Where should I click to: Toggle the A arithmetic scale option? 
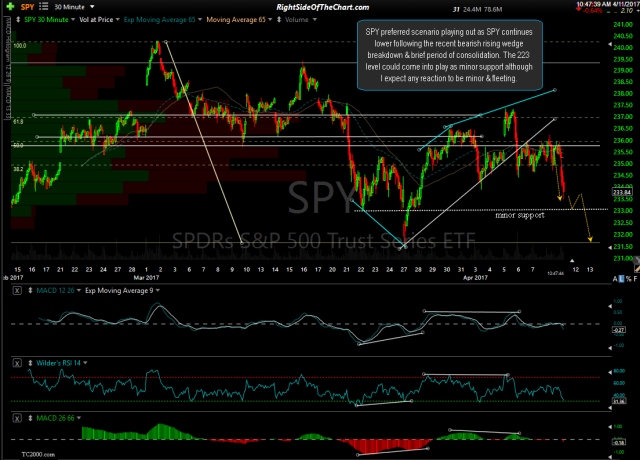pos(615,279)
